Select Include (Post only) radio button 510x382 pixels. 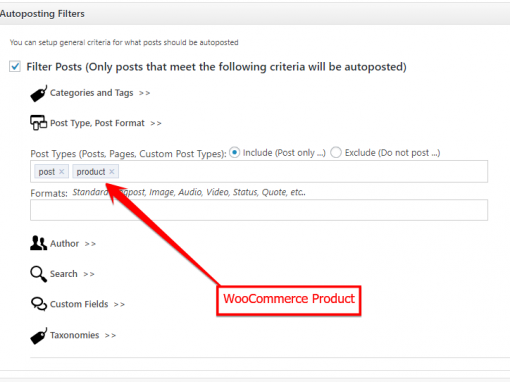click(x=234, y=152)
